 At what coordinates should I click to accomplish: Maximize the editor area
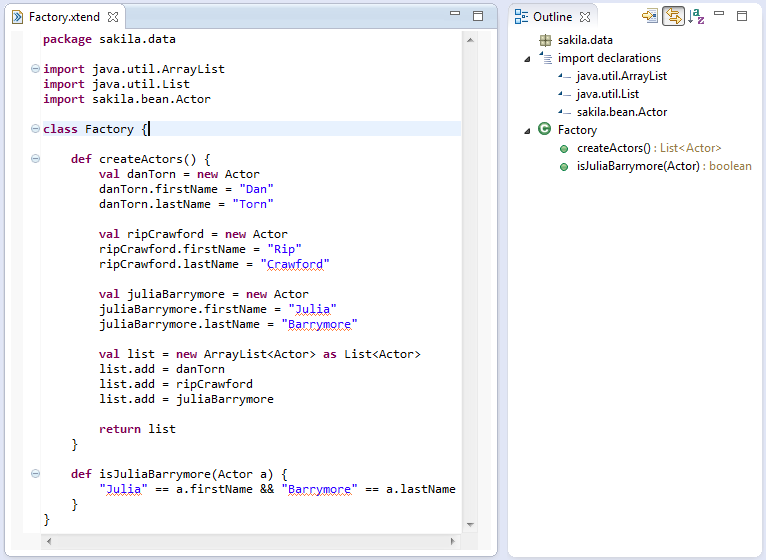pos(478,15)
